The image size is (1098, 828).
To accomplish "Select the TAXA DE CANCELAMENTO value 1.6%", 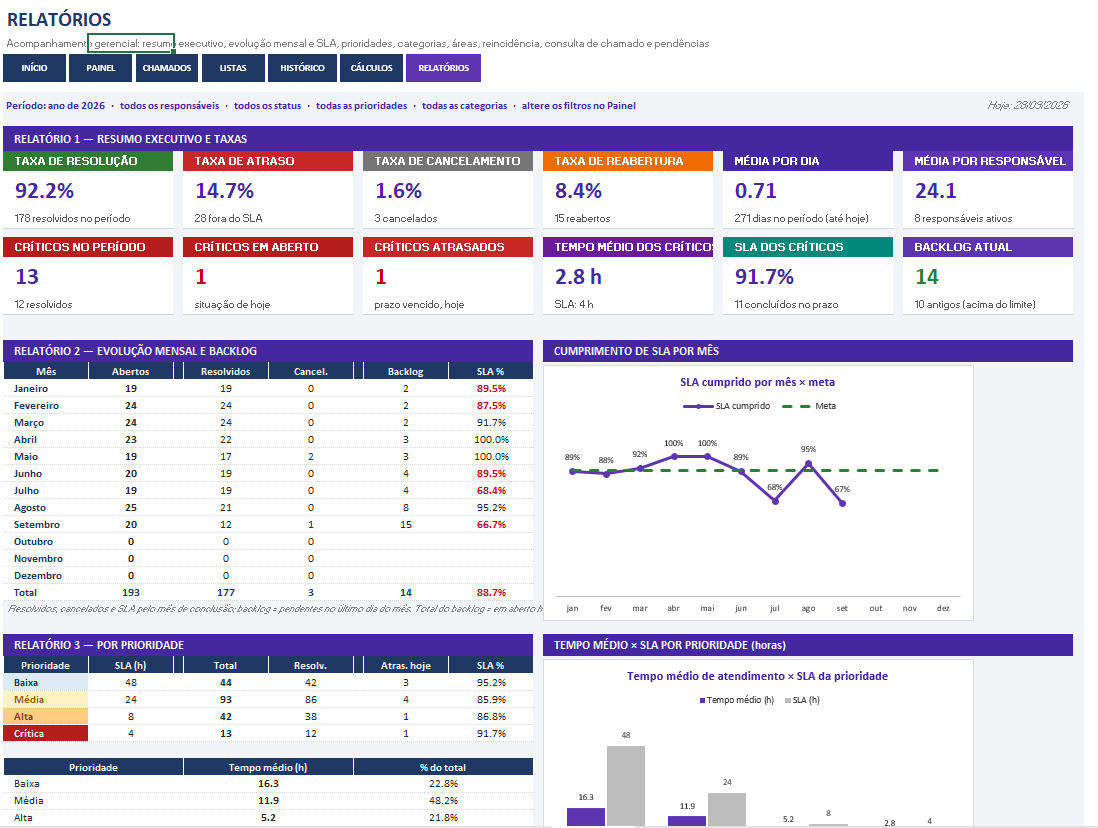I will [398, 191].
